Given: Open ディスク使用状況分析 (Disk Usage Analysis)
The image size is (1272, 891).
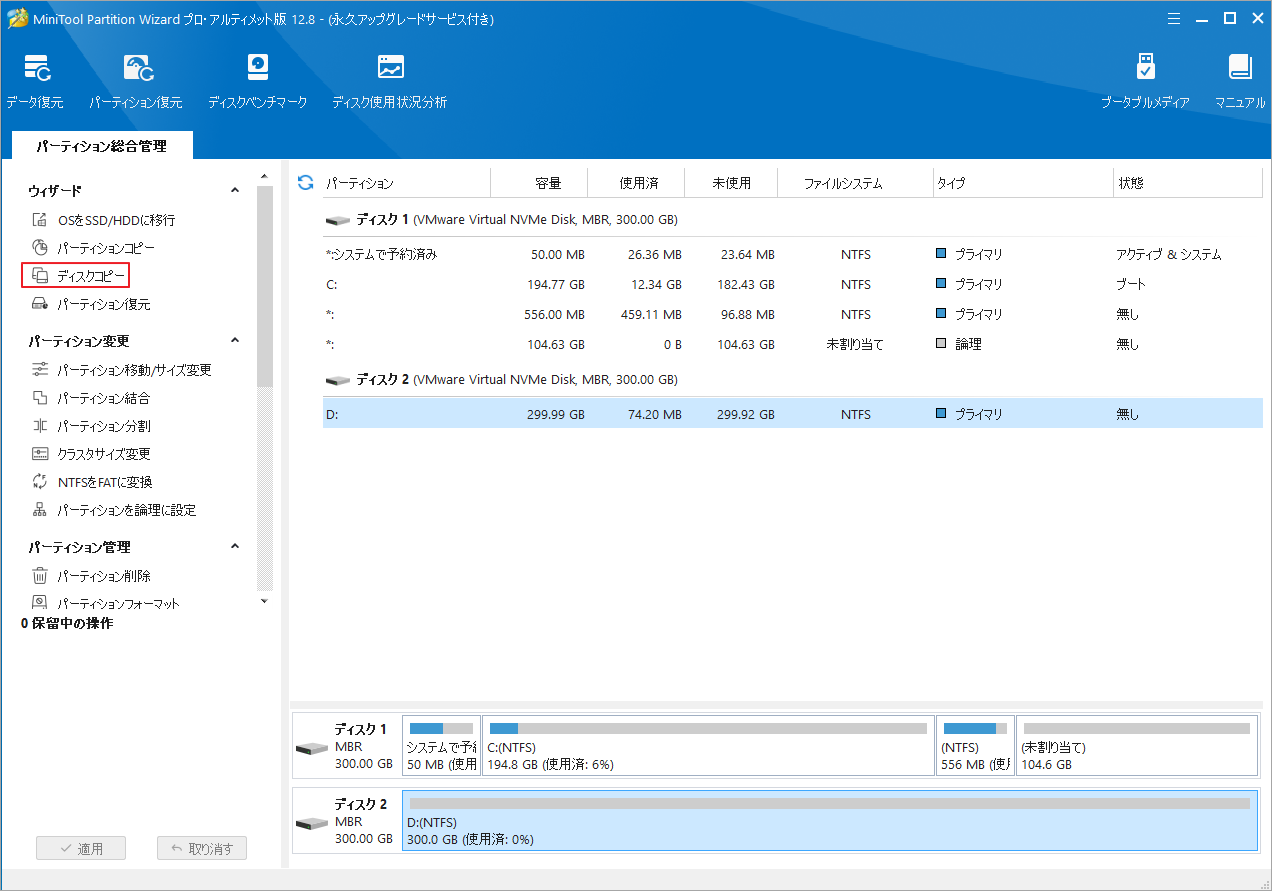Looking at the screenshot, I should 389,80.
